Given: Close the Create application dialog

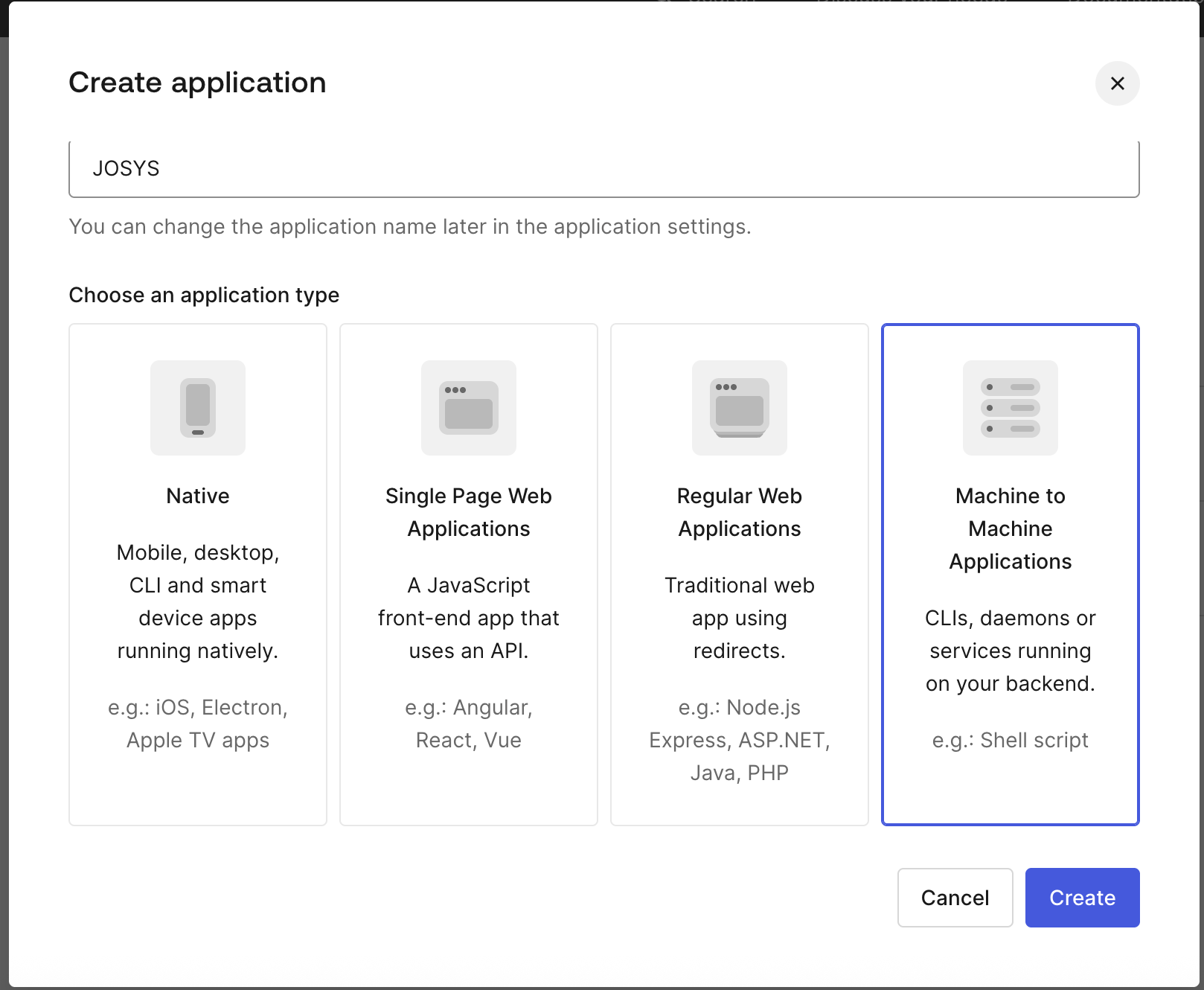Looking at the screenshot, I should (1117, 83).
